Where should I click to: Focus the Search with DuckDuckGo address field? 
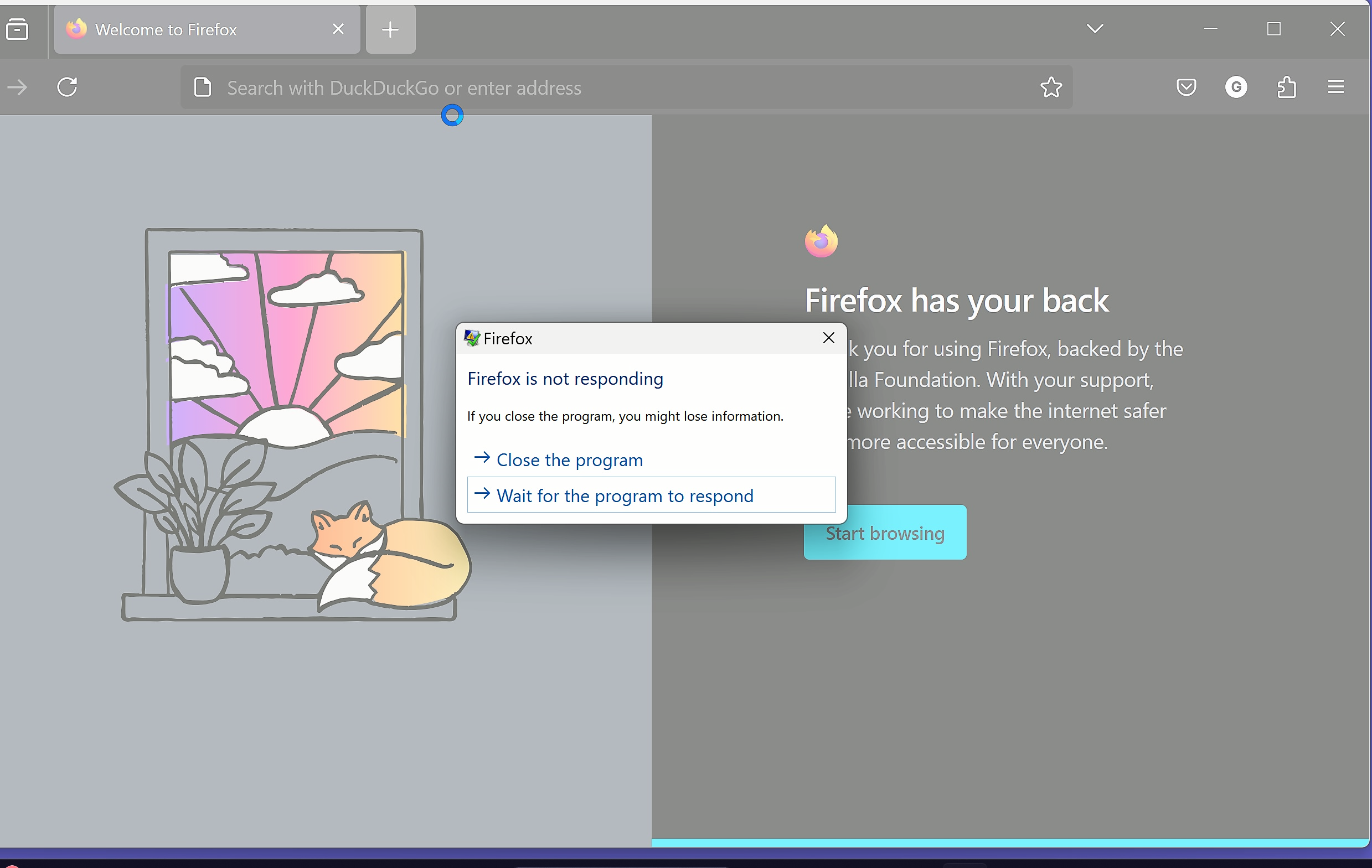coord(627,87)
